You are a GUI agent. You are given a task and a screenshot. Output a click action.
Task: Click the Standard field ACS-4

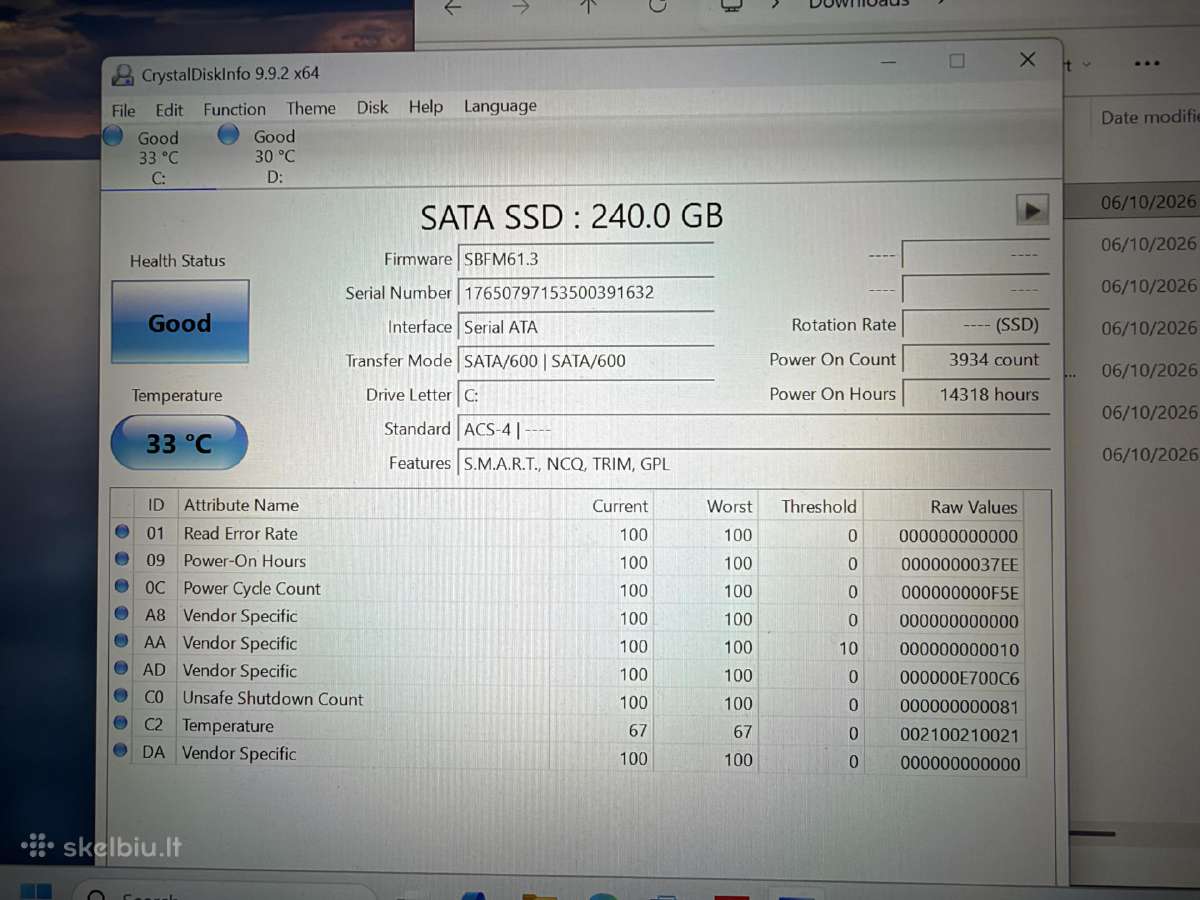(754, 430)
